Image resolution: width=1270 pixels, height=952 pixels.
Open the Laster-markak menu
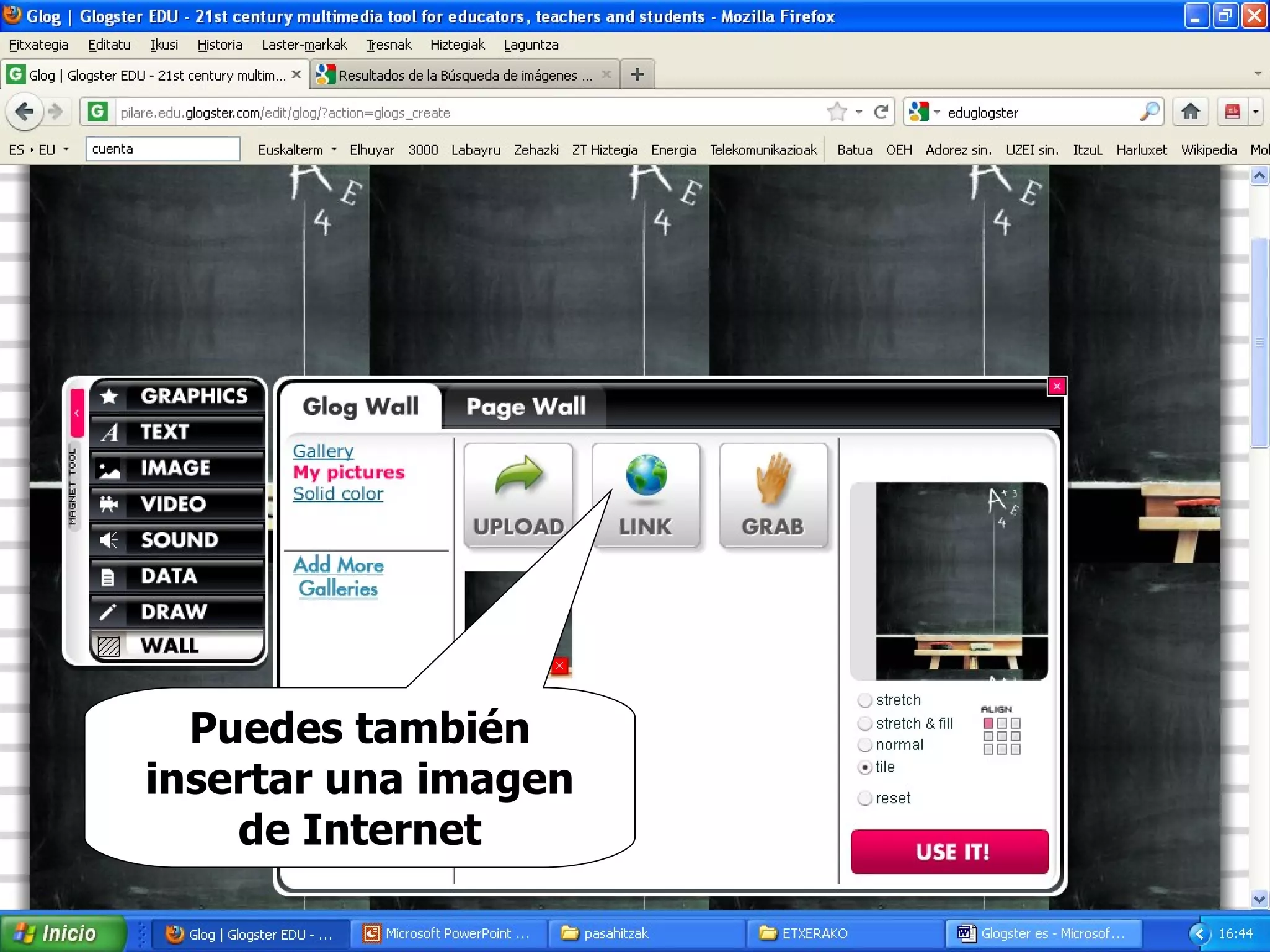click(x=304, y=45)
